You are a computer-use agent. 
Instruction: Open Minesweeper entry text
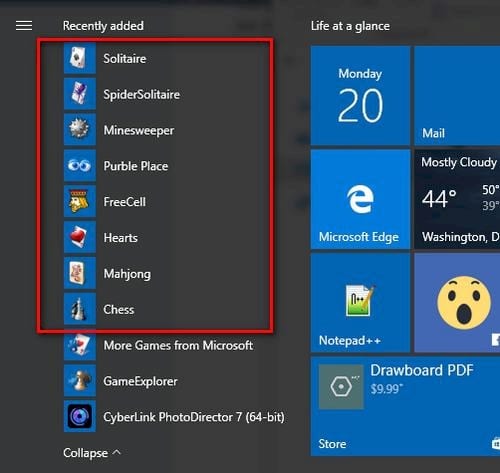coord(139,130)
